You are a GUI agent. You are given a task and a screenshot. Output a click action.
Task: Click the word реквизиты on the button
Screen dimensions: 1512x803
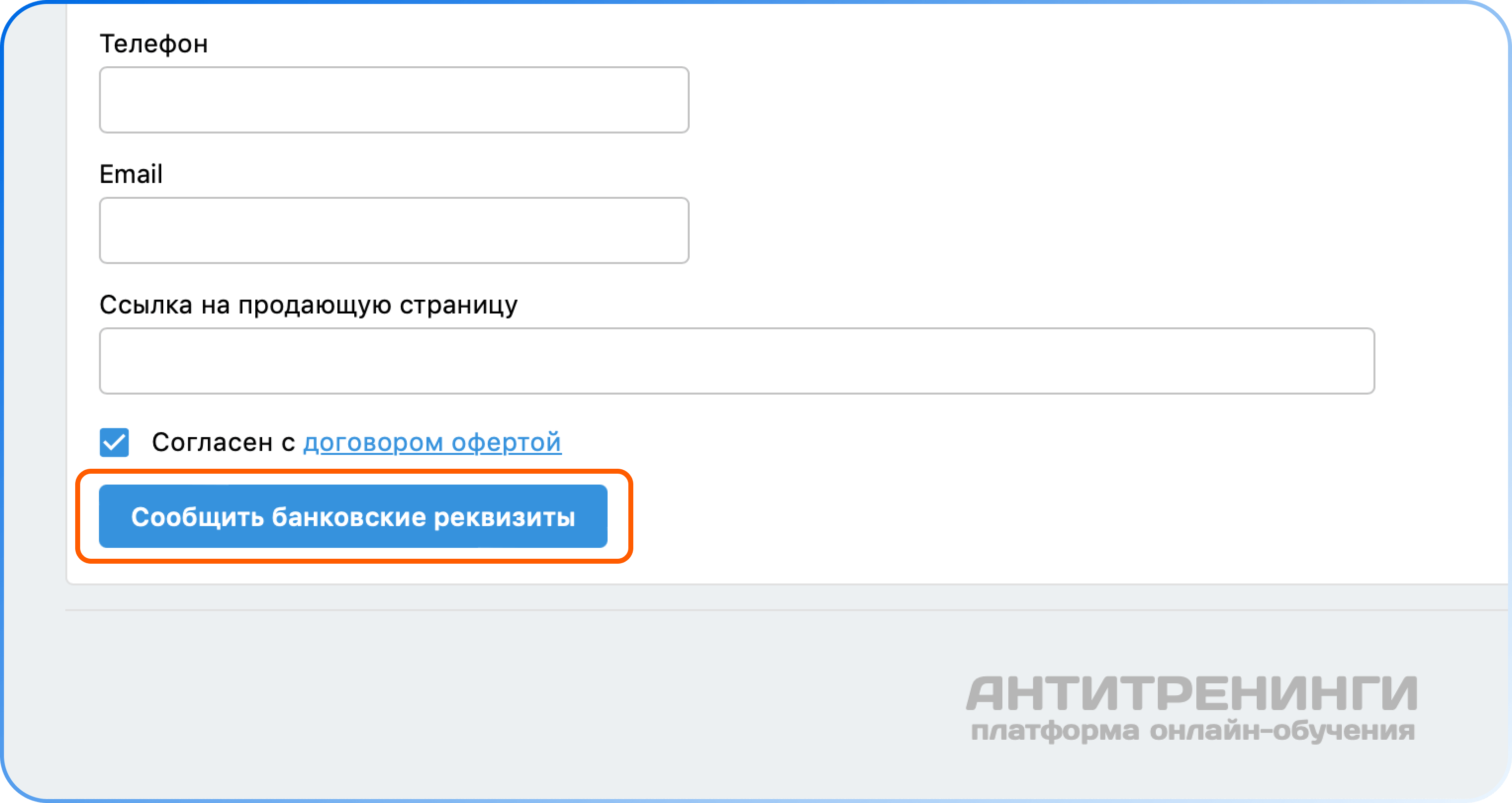coord(504,517)
